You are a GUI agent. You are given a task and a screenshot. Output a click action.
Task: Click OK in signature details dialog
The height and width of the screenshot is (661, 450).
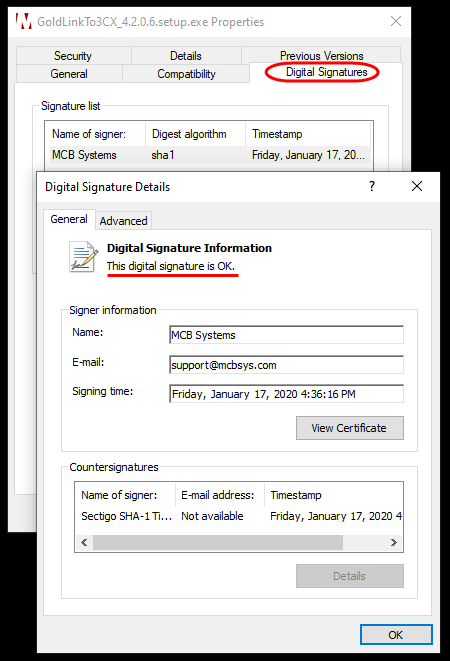(396, 634)
